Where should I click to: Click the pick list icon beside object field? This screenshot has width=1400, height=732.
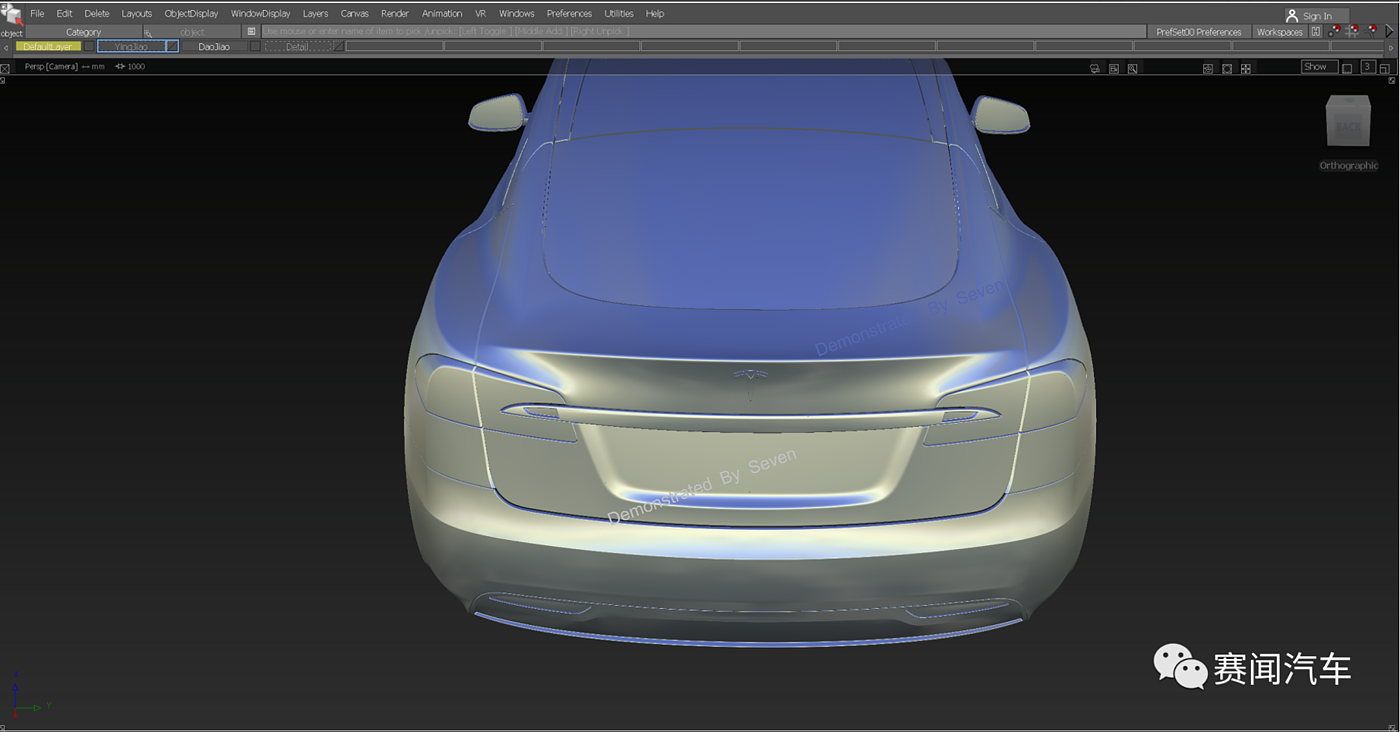[x=252, y=32]
